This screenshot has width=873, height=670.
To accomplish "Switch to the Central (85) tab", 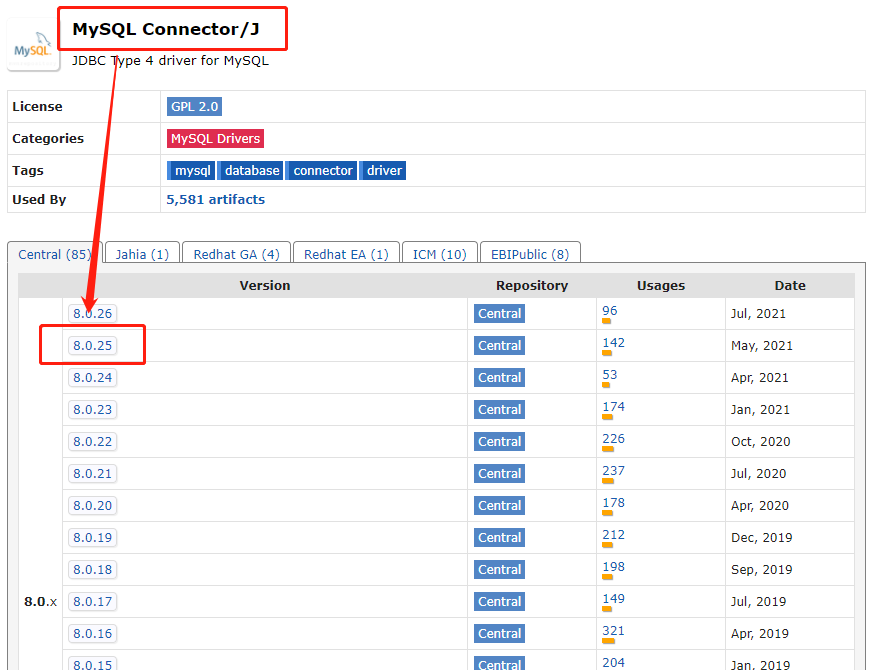I will tap(55, 255).
